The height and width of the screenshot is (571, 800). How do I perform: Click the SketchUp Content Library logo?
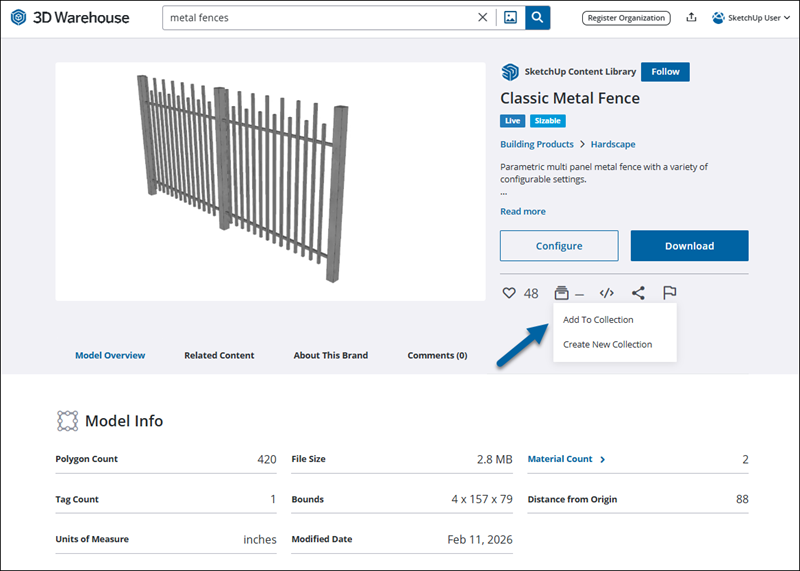510,72
